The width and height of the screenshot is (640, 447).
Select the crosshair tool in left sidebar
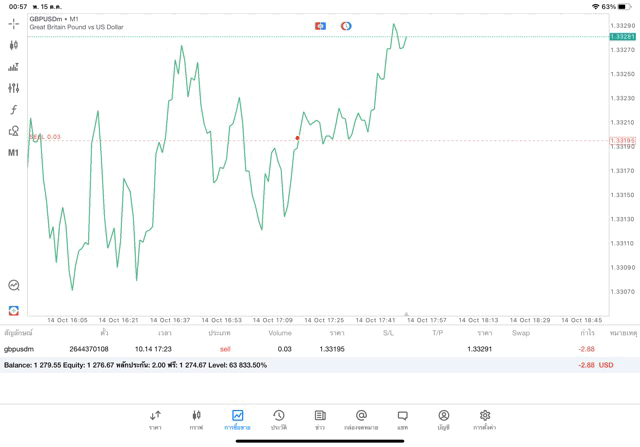[x=13, y=24]
